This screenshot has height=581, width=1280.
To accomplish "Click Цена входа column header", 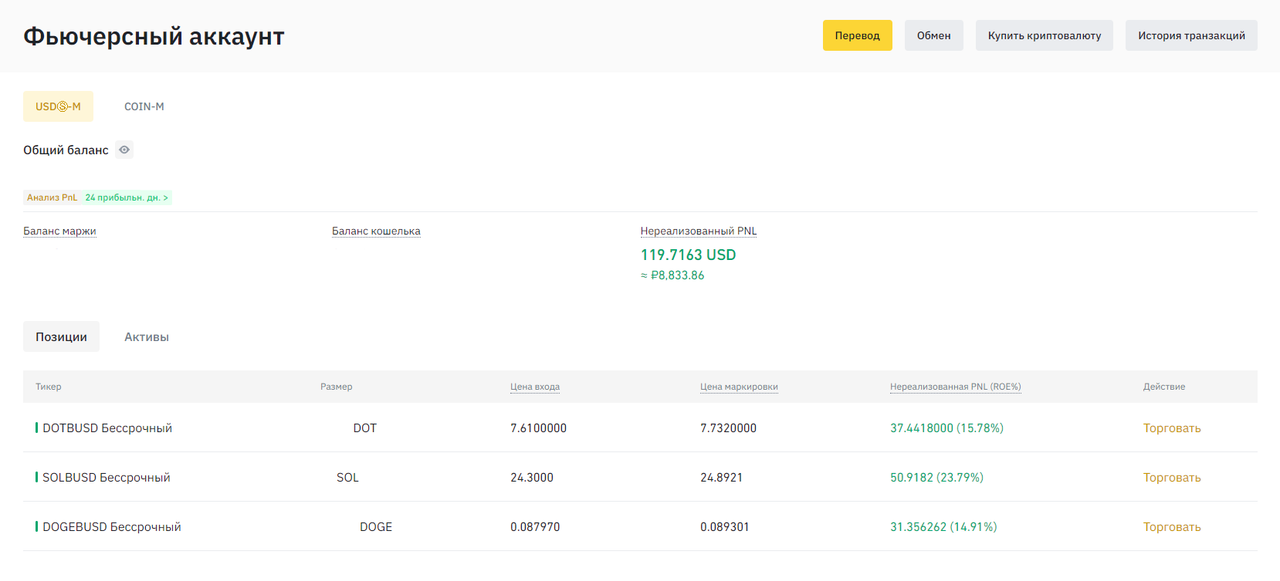I will pyautogui.click(x=535, y=387).
